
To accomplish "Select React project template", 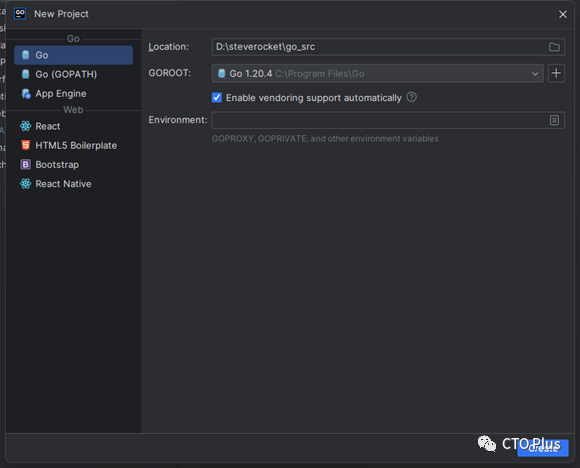I will 73,126.
